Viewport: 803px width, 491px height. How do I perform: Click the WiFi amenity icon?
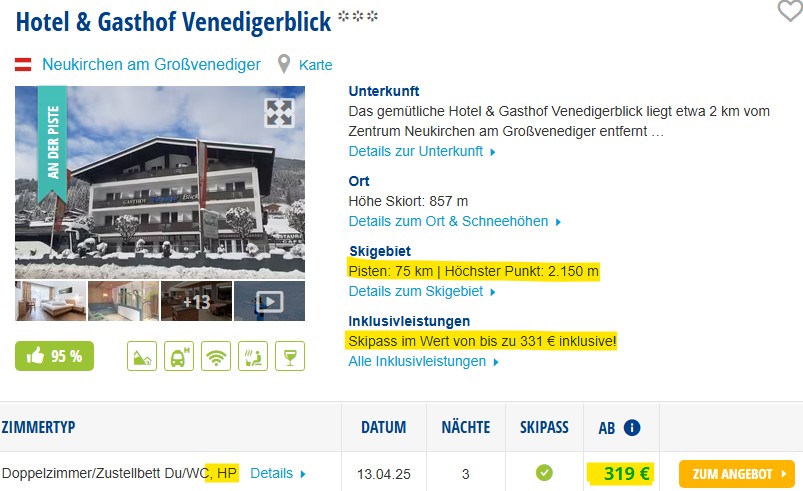216,356
